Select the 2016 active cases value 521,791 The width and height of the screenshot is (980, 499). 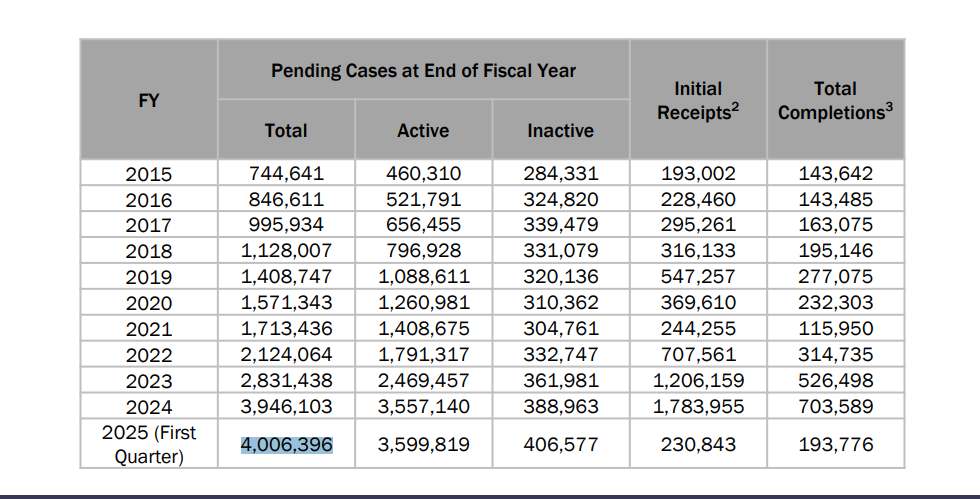tap(423, 199)
